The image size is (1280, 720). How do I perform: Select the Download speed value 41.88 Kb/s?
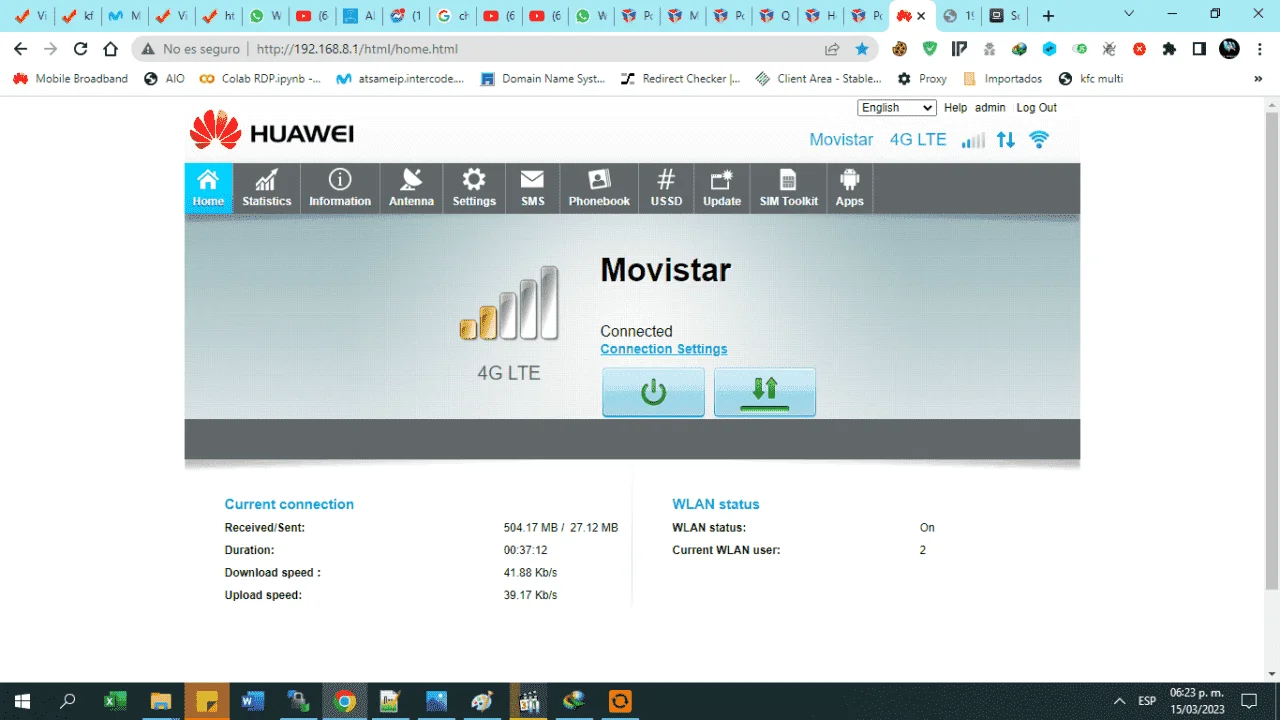pos(531,573)
